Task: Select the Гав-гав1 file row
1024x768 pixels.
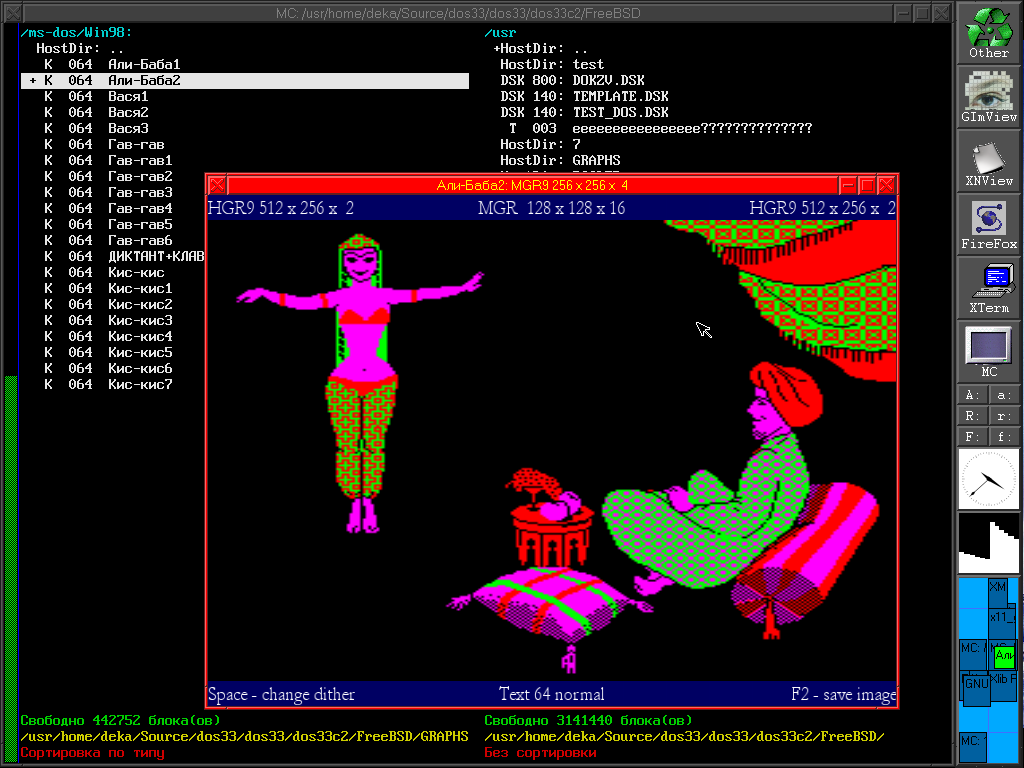Action: click(x=245, y=160)
